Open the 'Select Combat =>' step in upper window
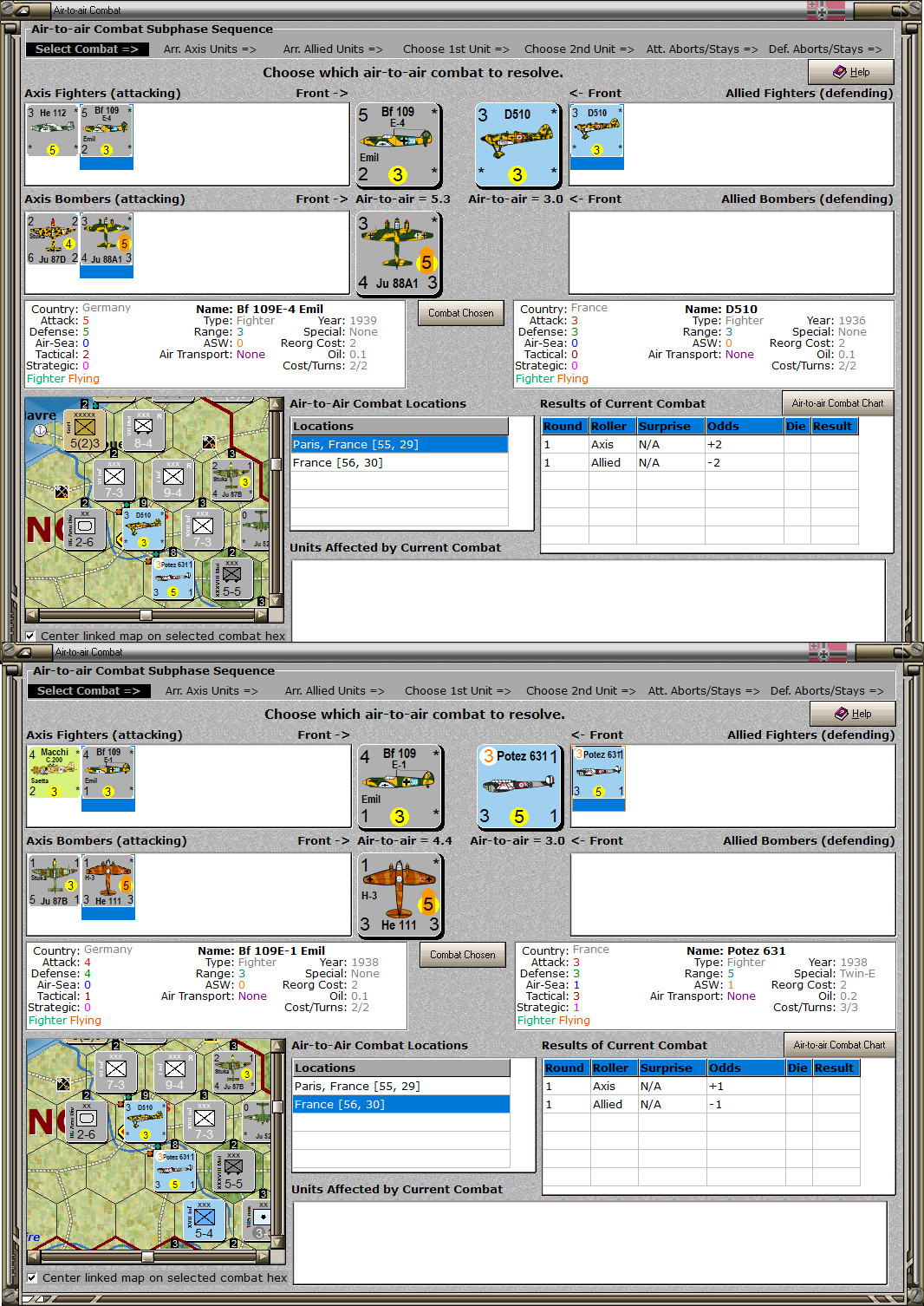 (87, 49)
